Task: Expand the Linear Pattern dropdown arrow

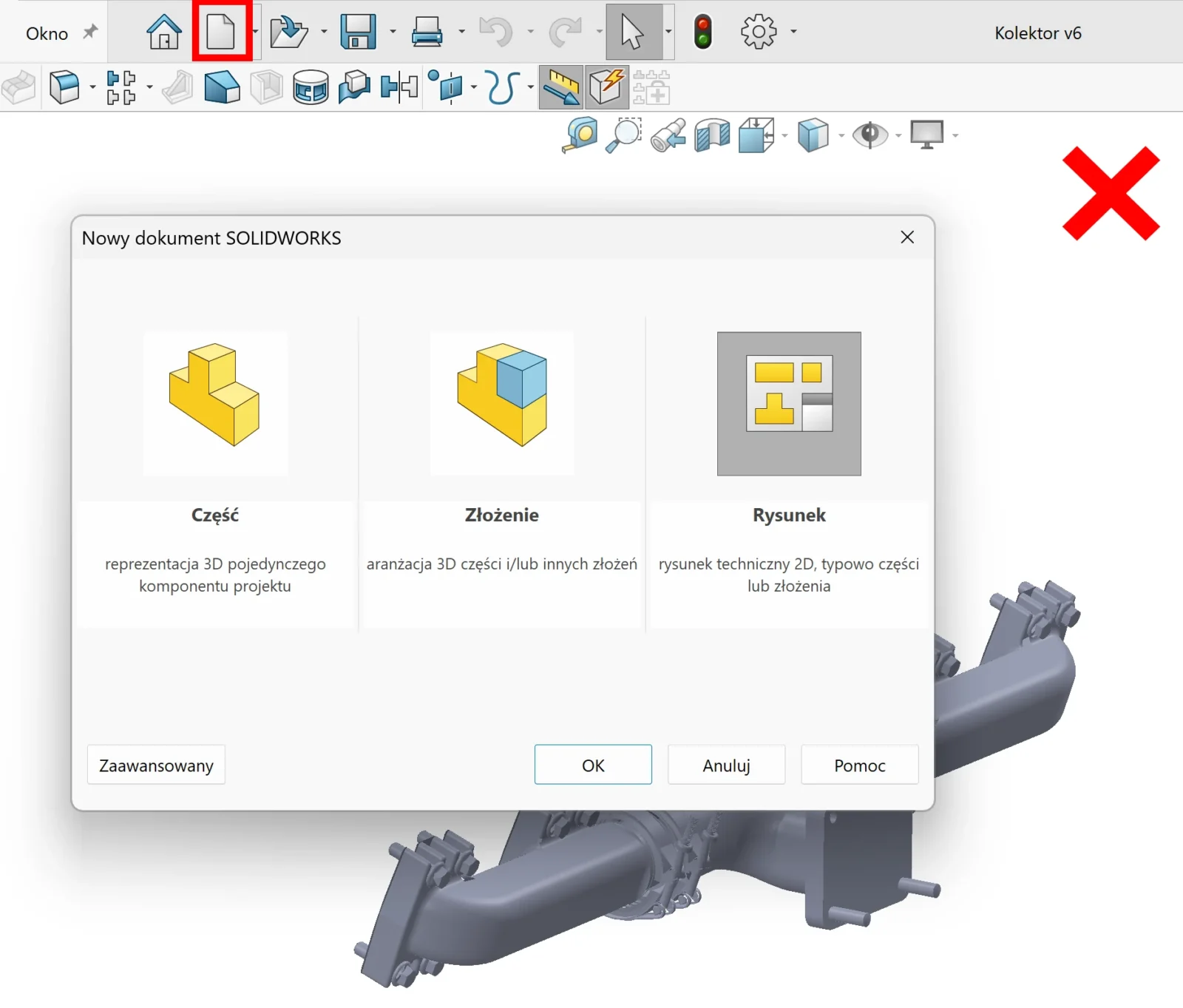Action: (149, 87)
